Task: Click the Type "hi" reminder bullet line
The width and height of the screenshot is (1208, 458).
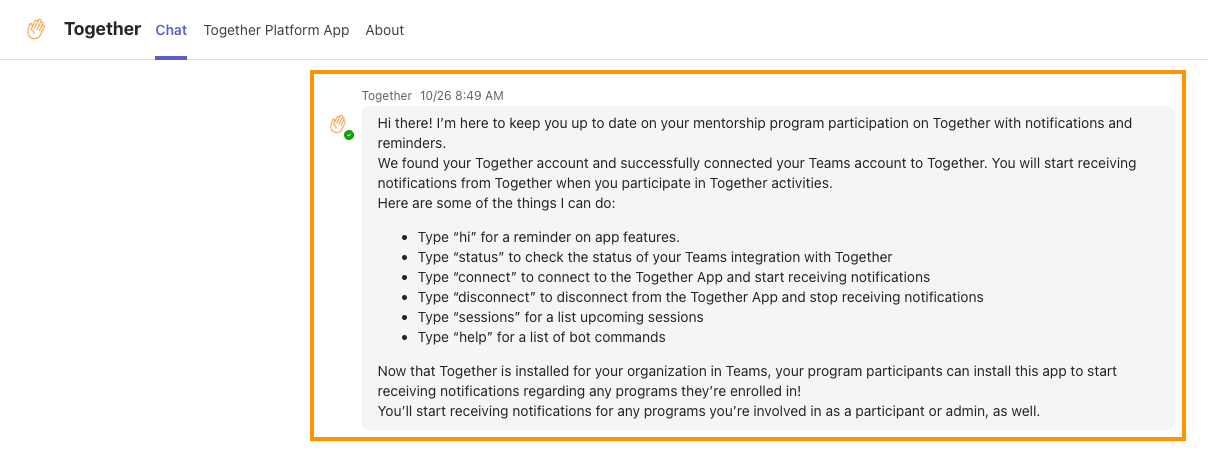Action: click(x=548, y=237)
